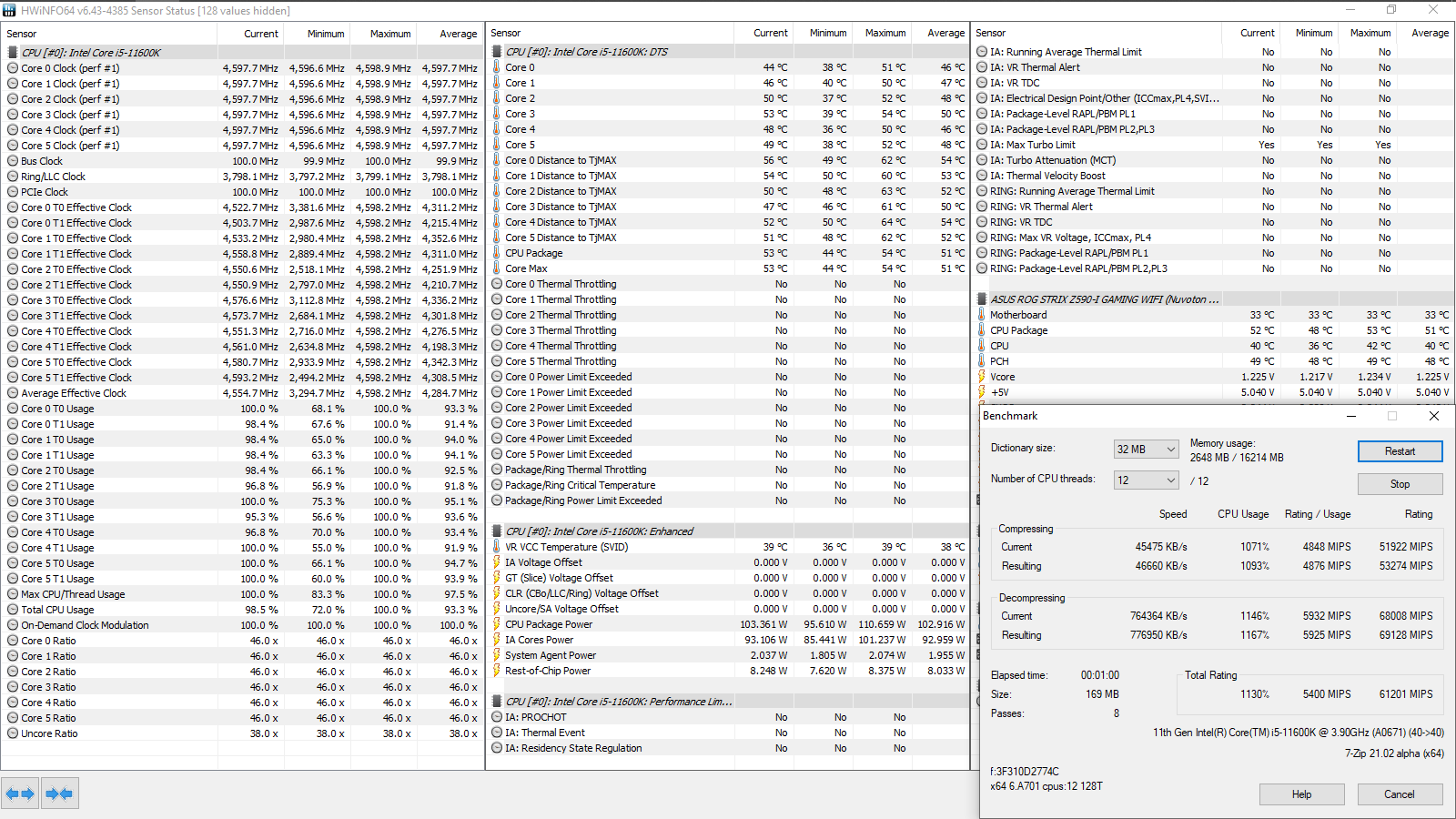Select "IA: Residency State Regulation" row

(728, 748)
